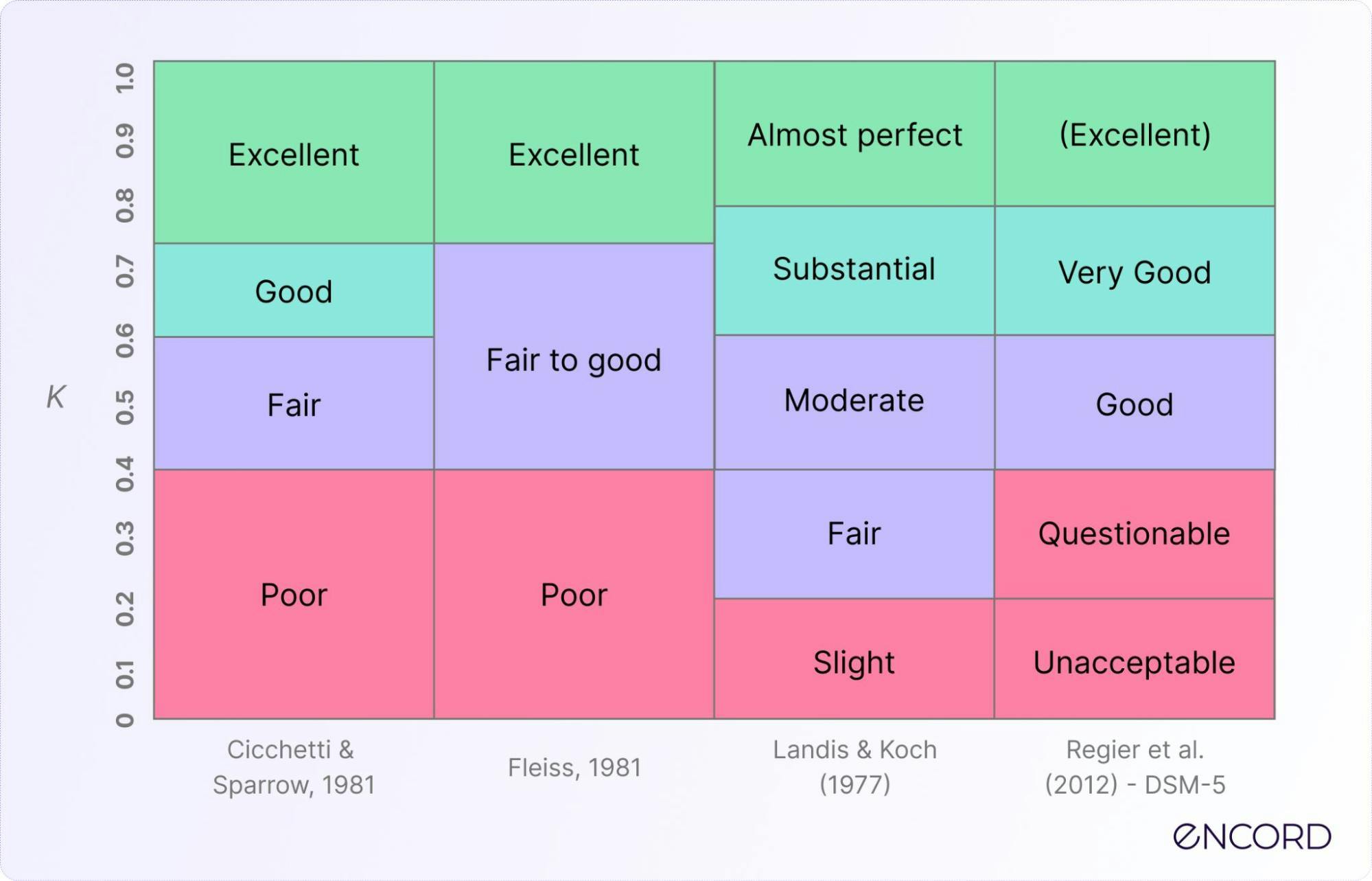Select the 'Questionable' pink block
This screenshot has height=881, width=1372.
tap(1135, 534)
